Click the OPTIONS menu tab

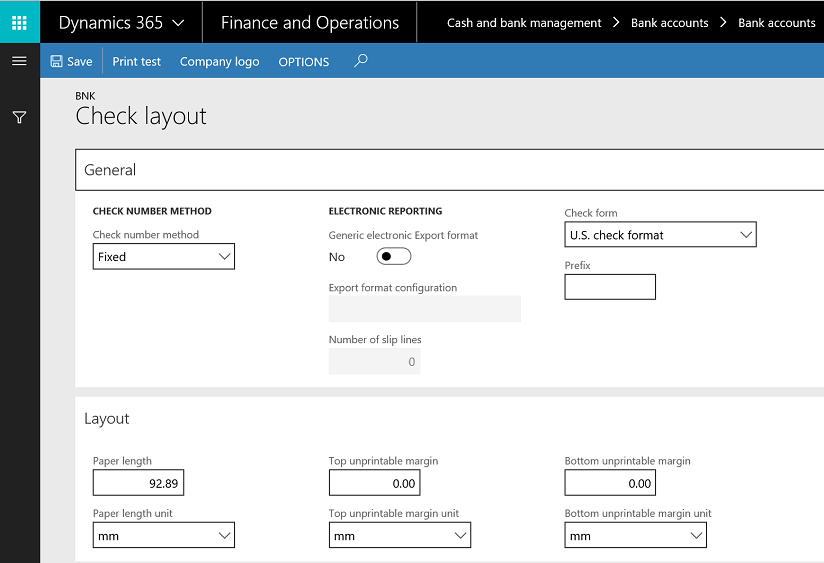pos(304,62)
